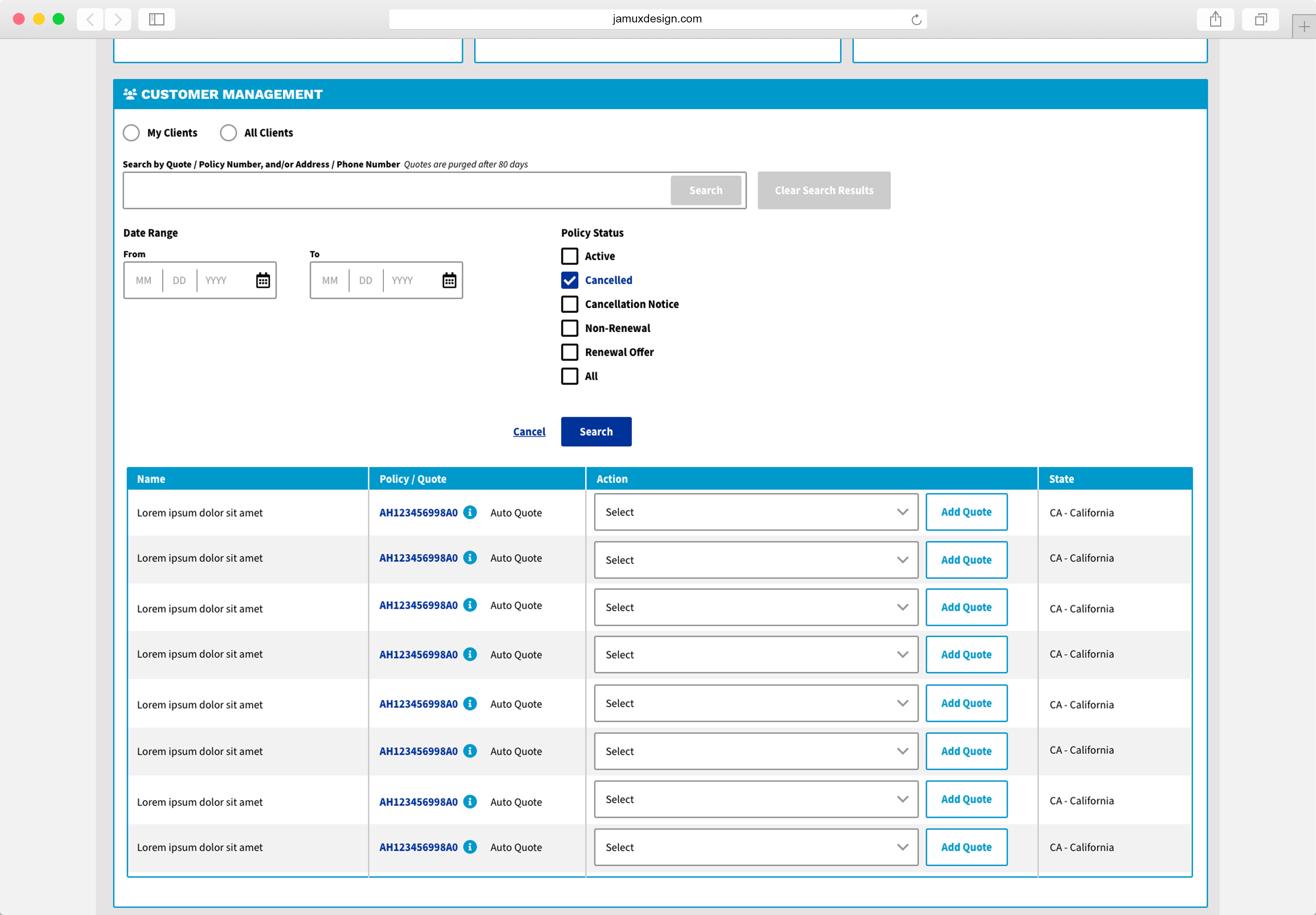The width and height of the screenshot is (1316, 915).
Task: Click the info icon in the fifth table row
Action: (470, 704)
